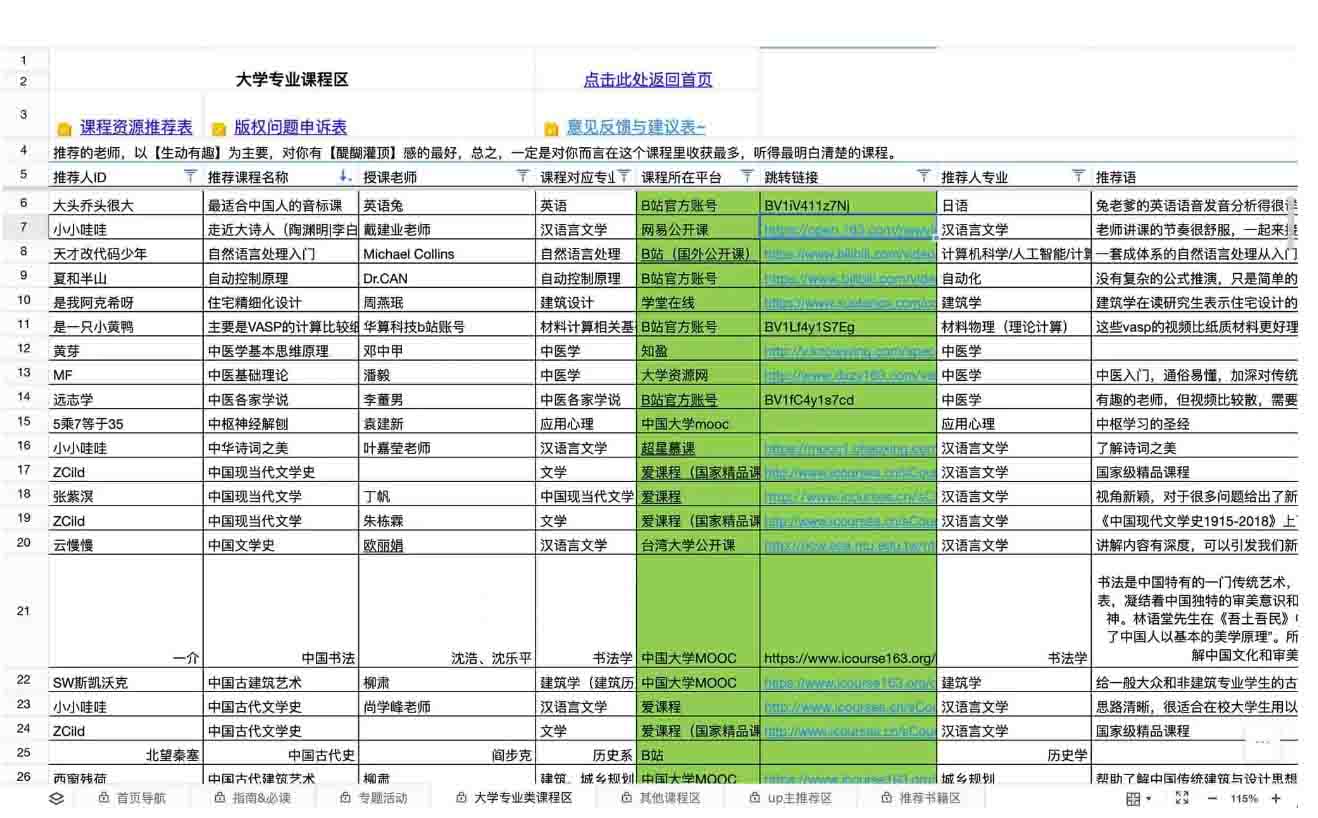Select row header number 21

coord(24,610)
